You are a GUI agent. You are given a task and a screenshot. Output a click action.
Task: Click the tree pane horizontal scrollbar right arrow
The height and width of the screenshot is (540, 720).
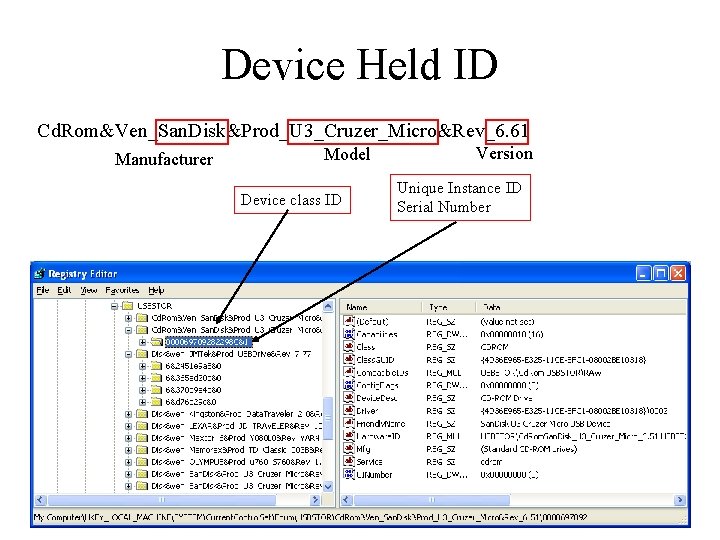pyautogui.click(x=315, y=500)
